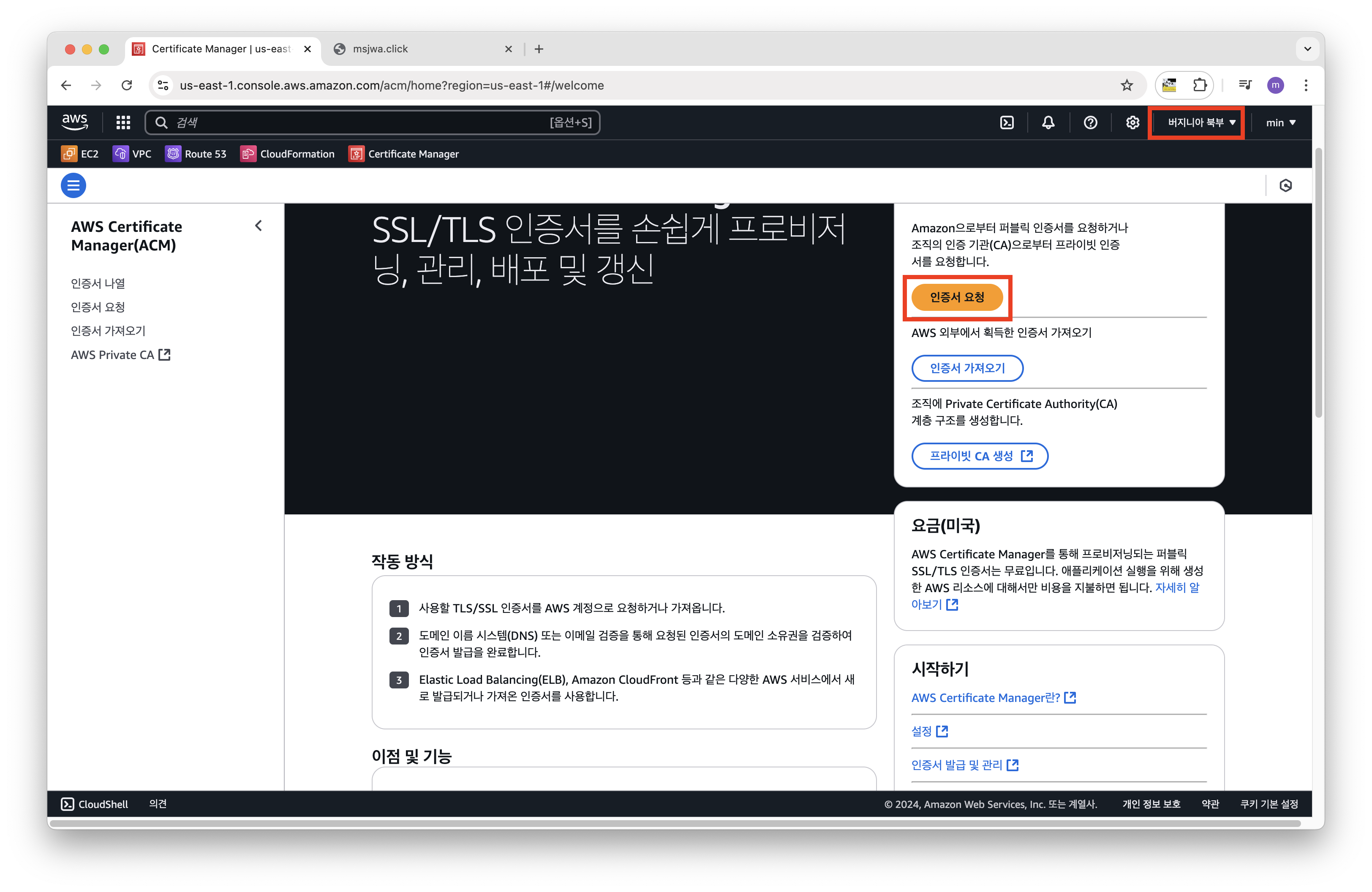Switch to the msjwa.click browser tab

[x=381, y=49]
